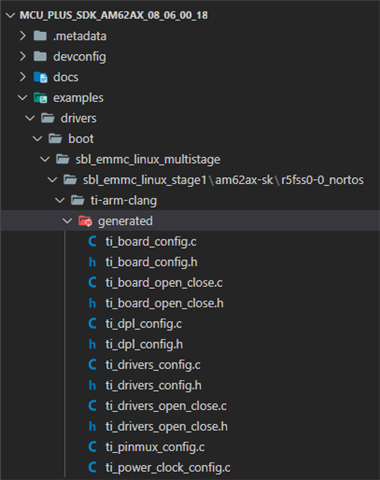Screen dimensions: 380x480
Task: Click the devconfig folder icon
Action: click(40, 57)
